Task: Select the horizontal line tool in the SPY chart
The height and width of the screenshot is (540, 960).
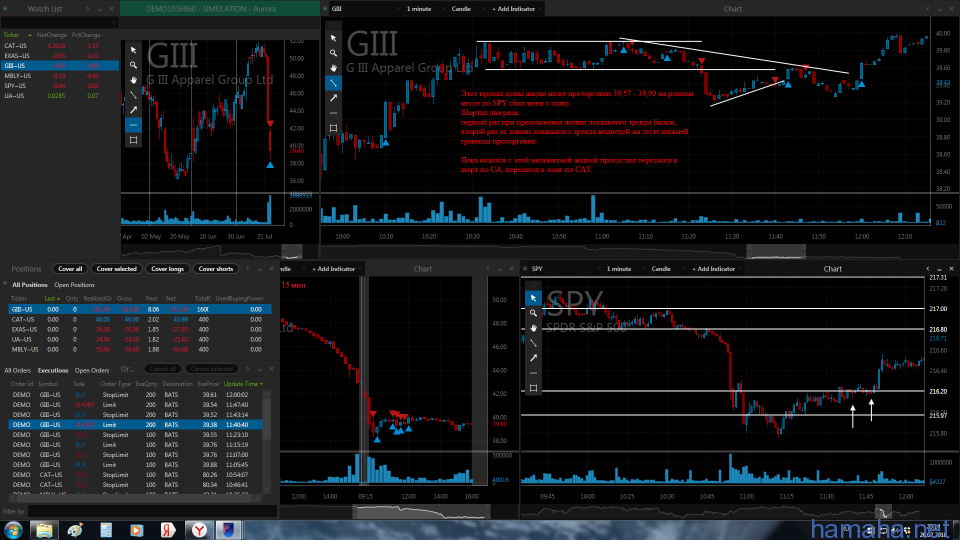Action: [x=533, y=373]
